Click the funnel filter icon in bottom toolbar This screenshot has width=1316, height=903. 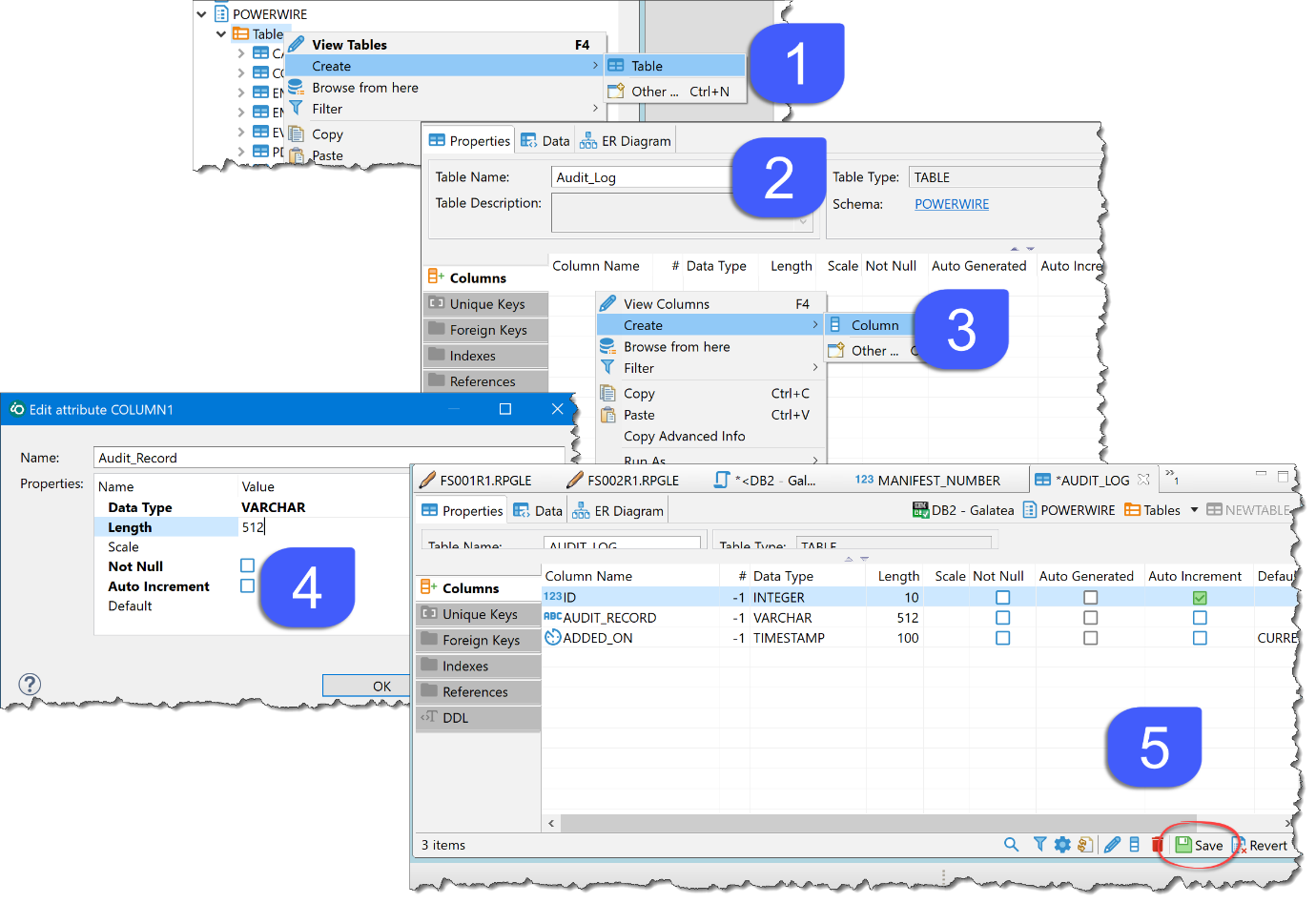click(x=1039, y=845)
